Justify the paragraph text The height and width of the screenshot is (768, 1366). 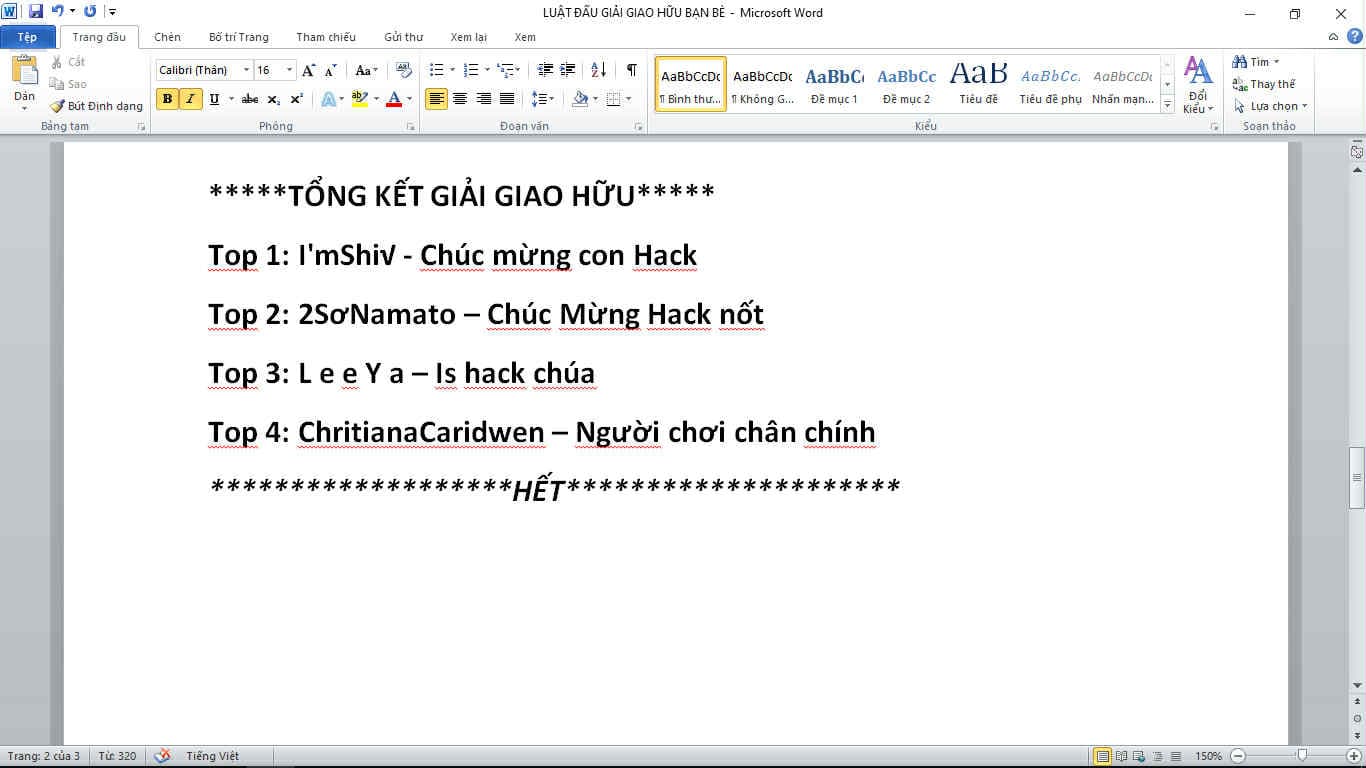click(507, 99)
